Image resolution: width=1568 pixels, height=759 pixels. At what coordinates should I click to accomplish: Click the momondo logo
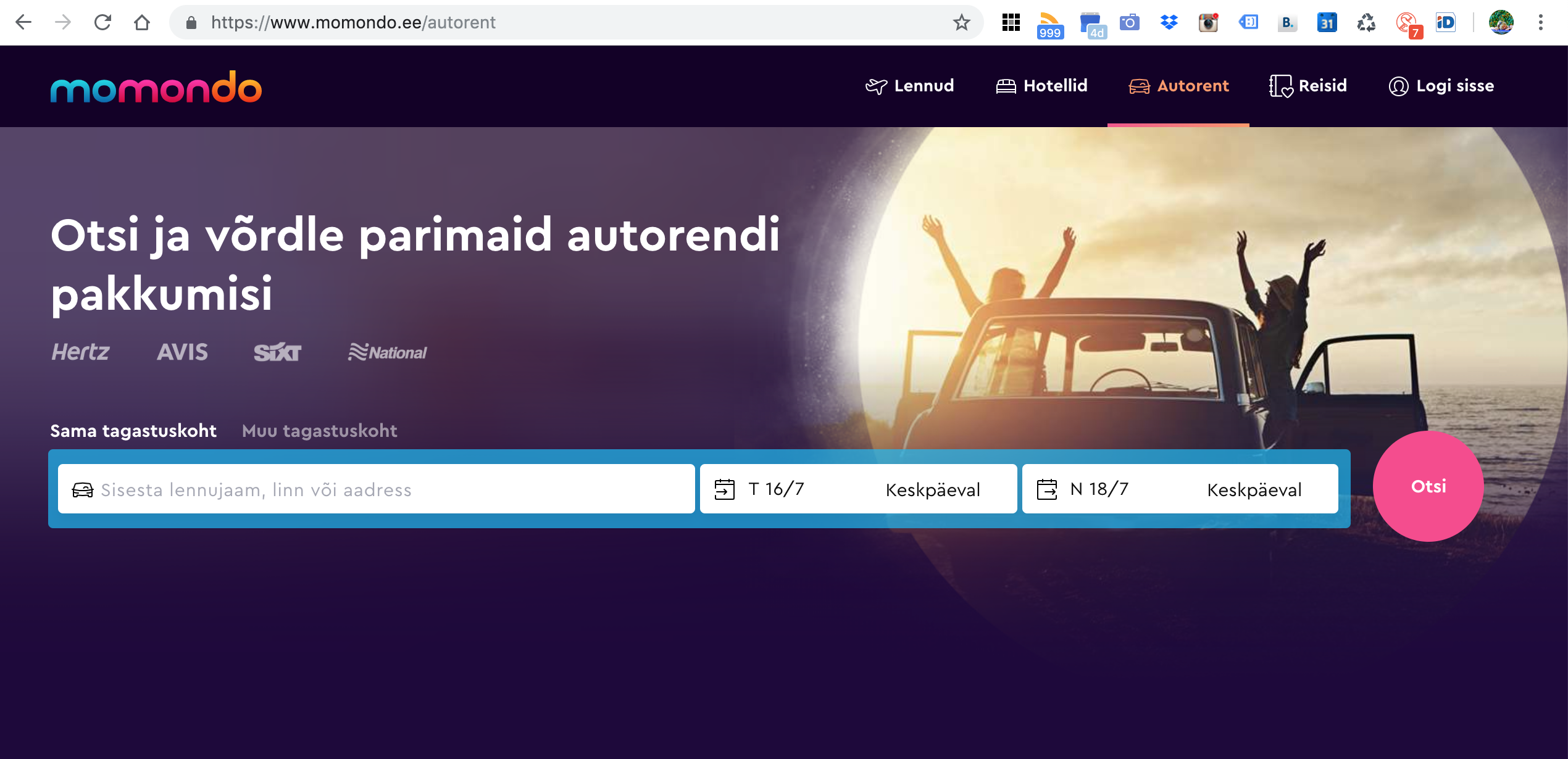tap(156, 86)
